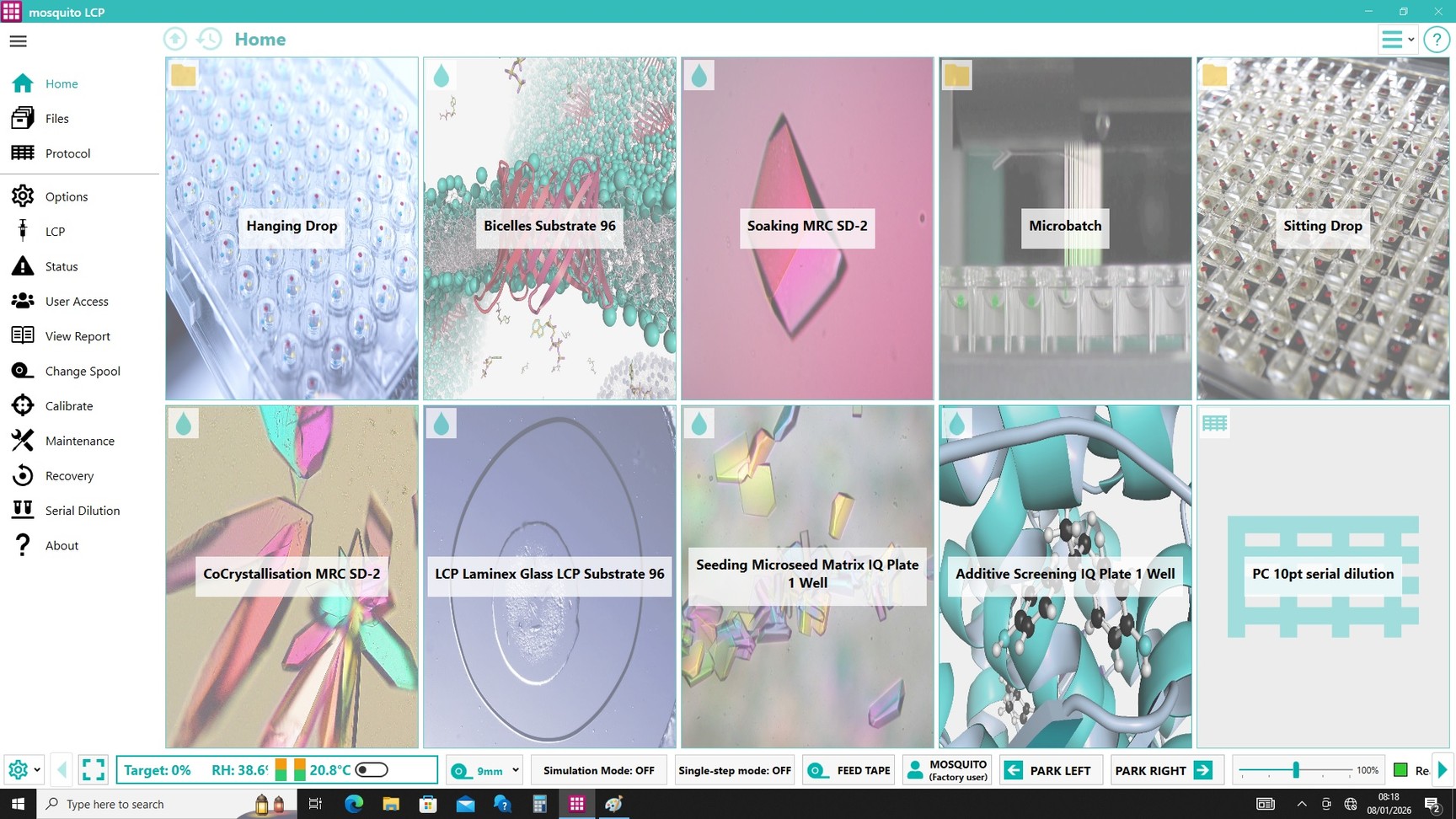Open the Serial Dilution tool

click(x=82, y=511)
